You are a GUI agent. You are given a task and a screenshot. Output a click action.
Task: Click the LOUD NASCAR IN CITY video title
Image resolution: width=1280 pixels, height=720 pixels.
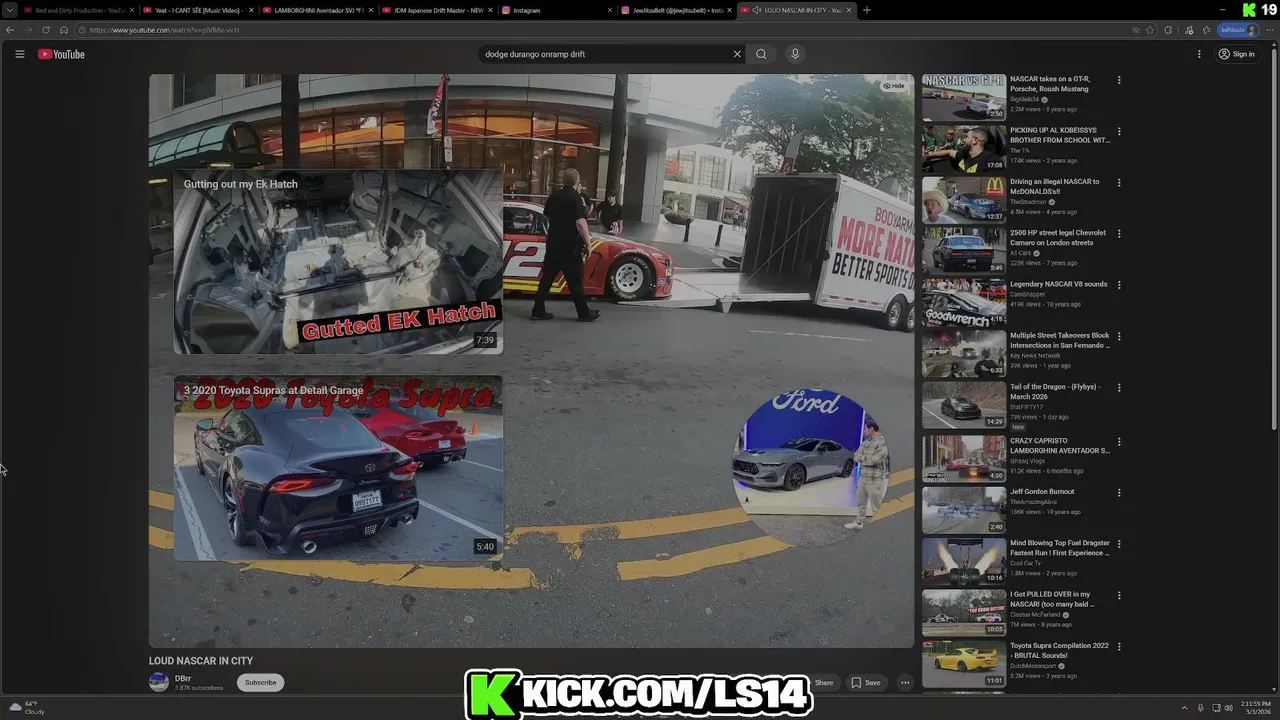point(201,661)
